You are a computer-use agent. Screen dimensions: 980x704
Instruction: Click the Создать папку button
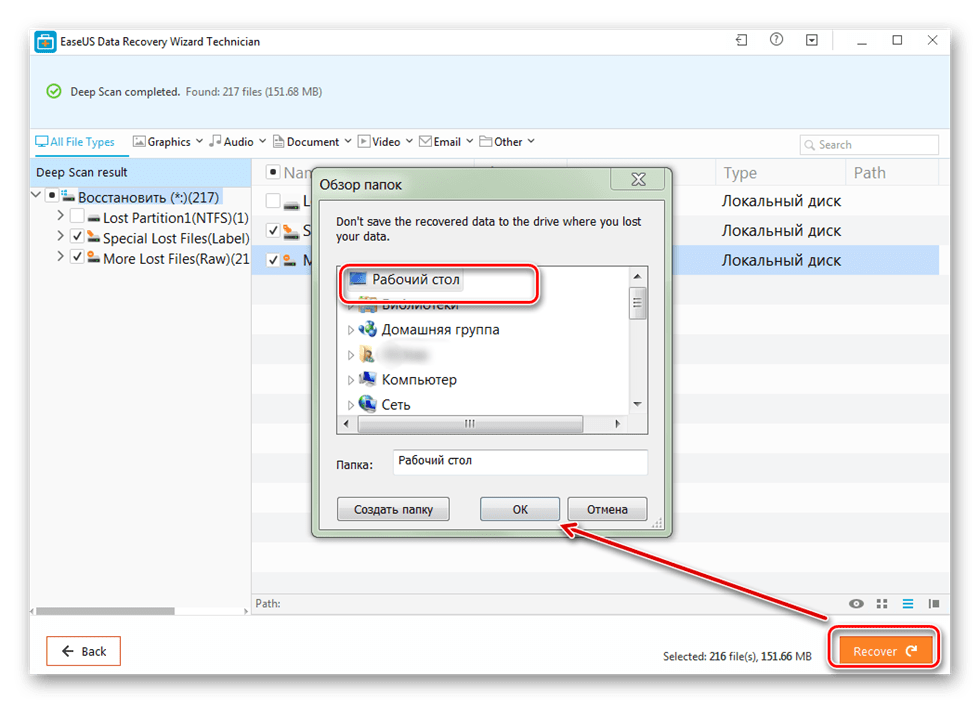pyautogui.click(x=393, y=509)
